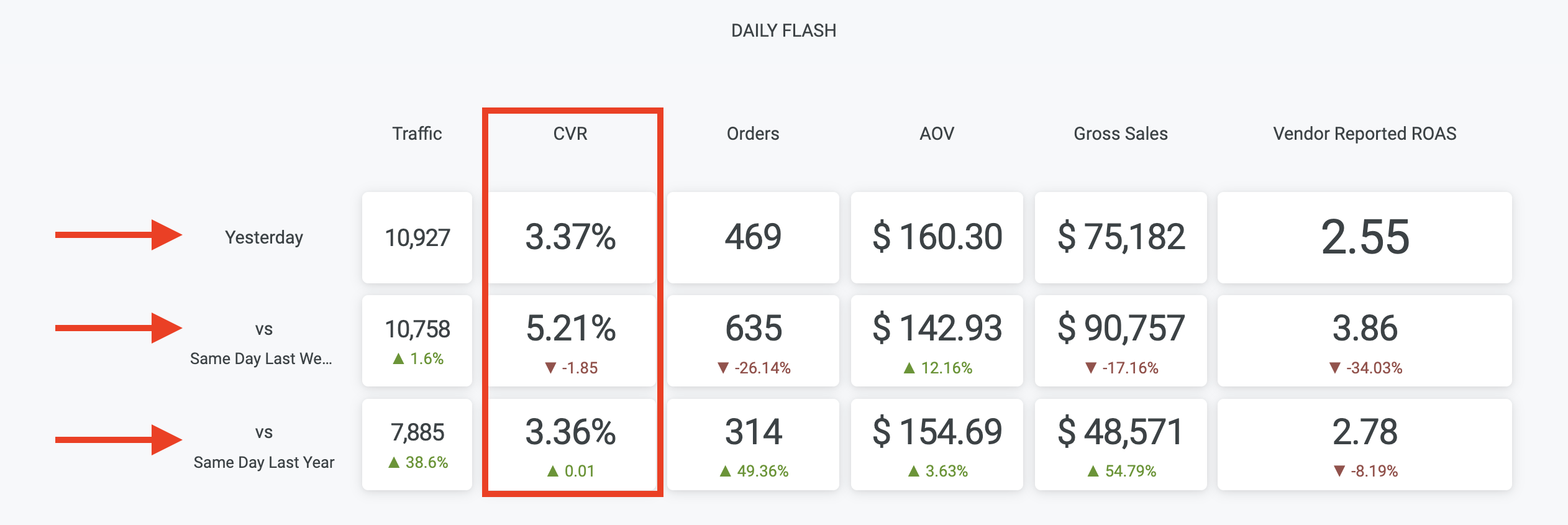Click the red arrow beside Same Day Last Year
Viewport: 1568px width, 525px height.
pos(118,440)
